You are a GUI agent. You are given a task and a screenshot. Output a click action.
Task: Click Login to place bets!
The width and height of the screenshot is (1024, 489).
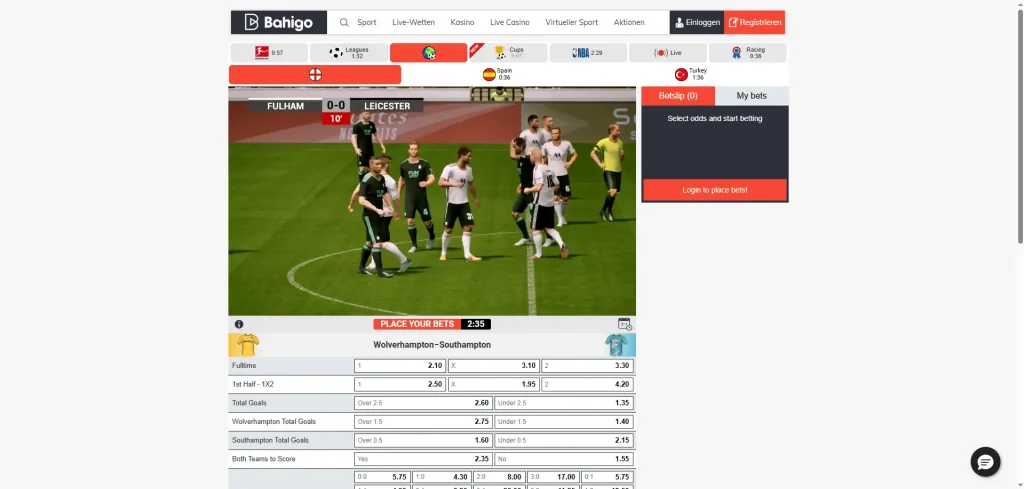tap(715, 190)
